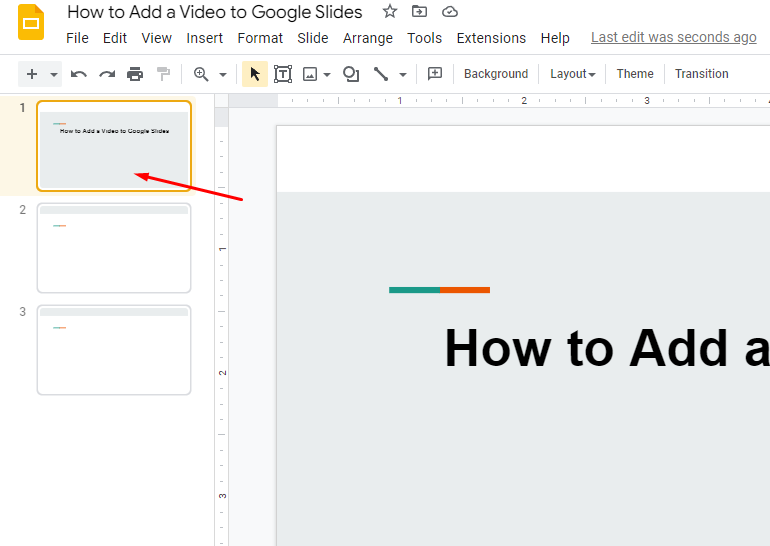Open the Help menu

(555, 38)
